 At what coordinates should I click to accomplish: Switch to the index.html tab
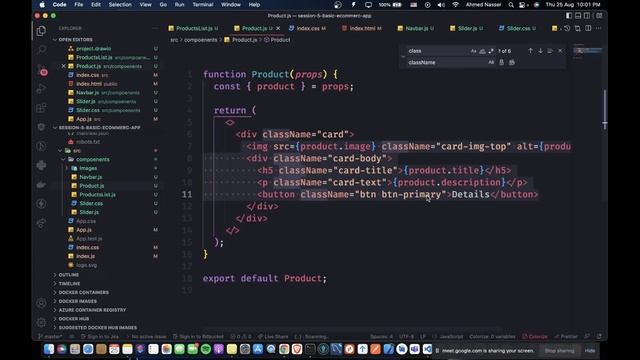pyautogui.click(x=362, y=28)
